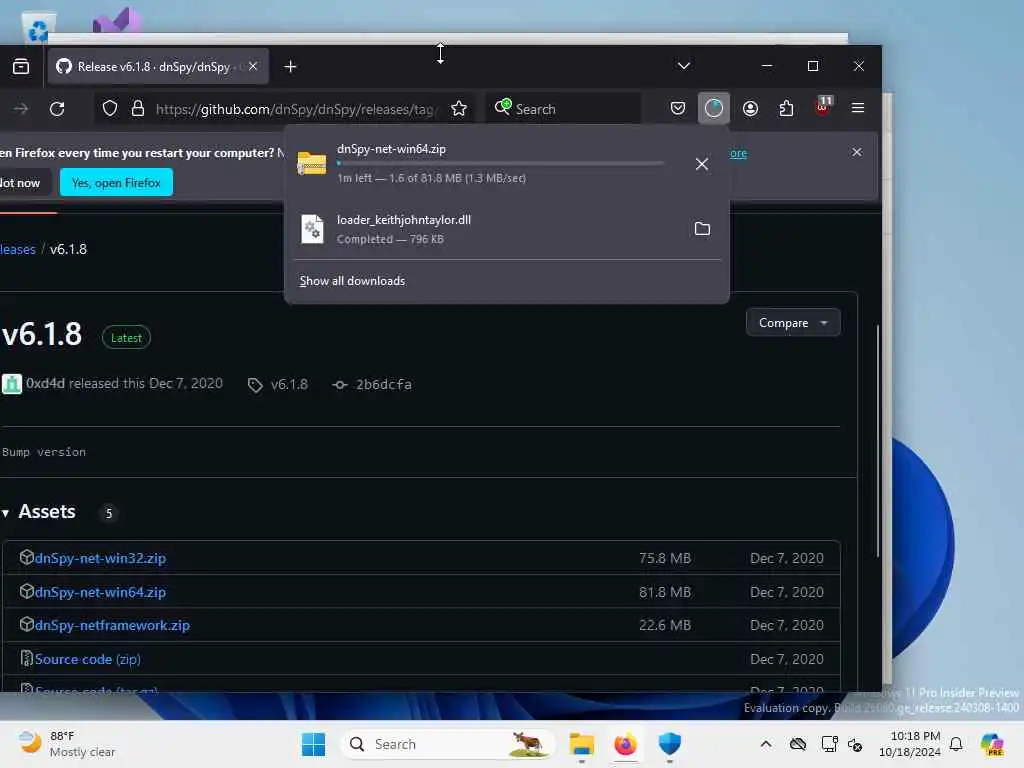1024x768 pixels.
Task: Bookmark this page with star icon
Action: point(459,108)
